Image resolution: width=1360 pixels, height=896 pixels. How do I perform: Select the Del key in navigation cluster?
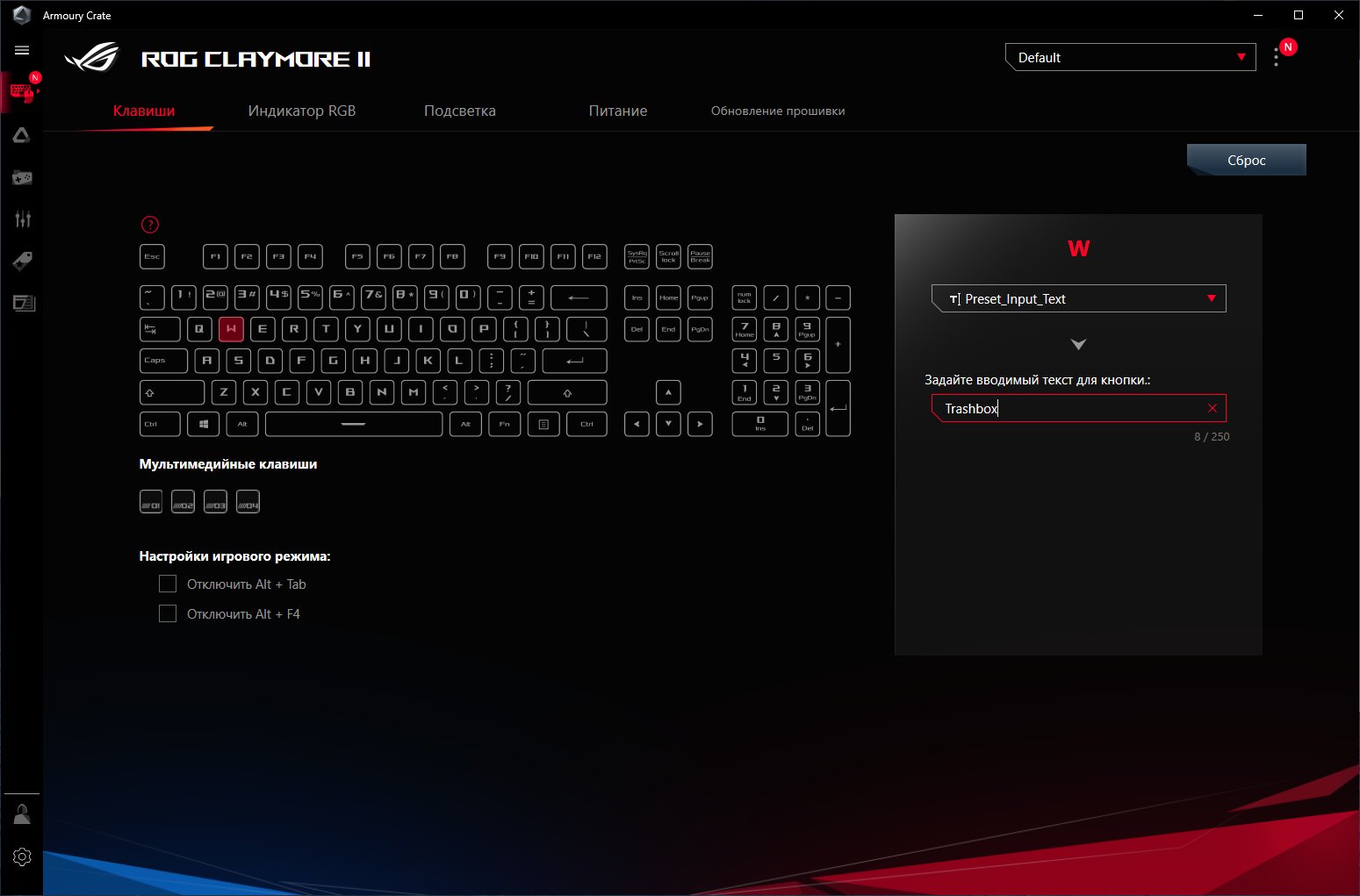point(637,329)
